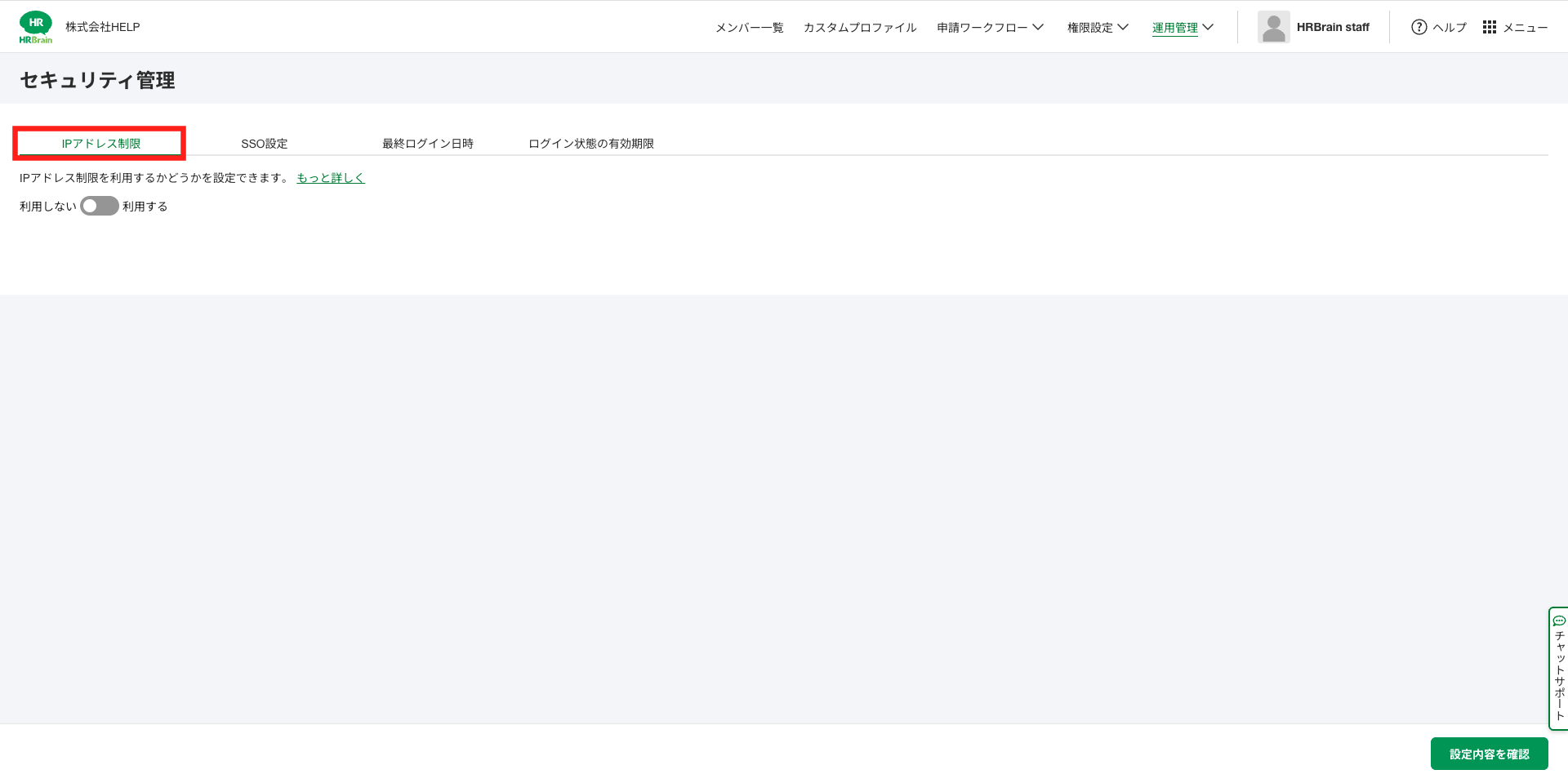1568x783 pixels.
Task: Open the chat support side widget
Action: coord(1558,668)
